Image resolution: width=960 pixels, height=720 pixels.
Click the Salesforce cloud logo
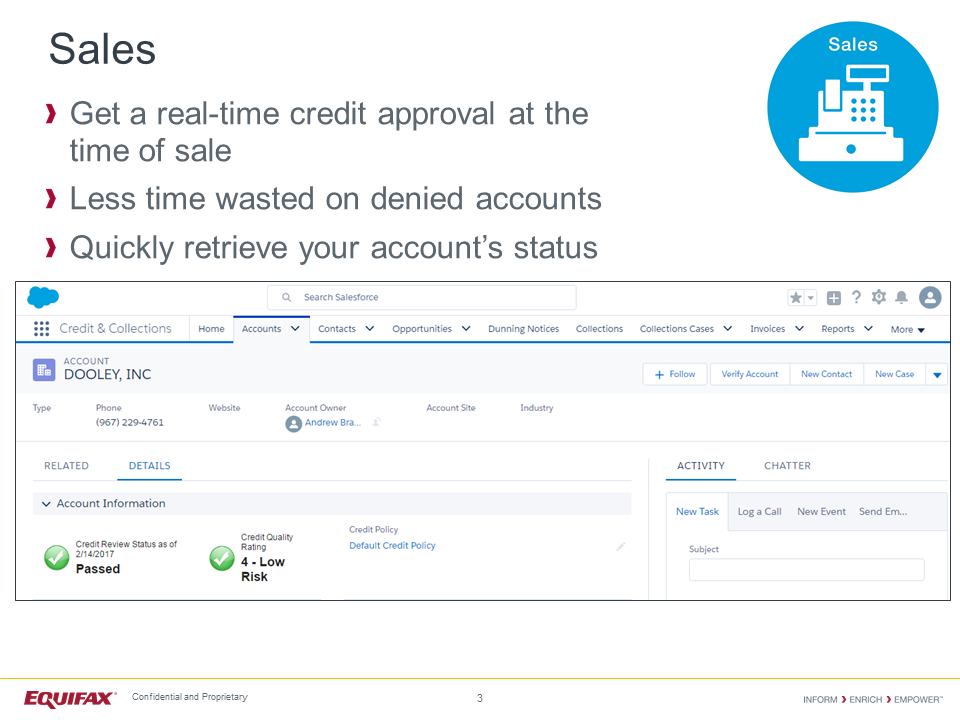coord(43,297)
